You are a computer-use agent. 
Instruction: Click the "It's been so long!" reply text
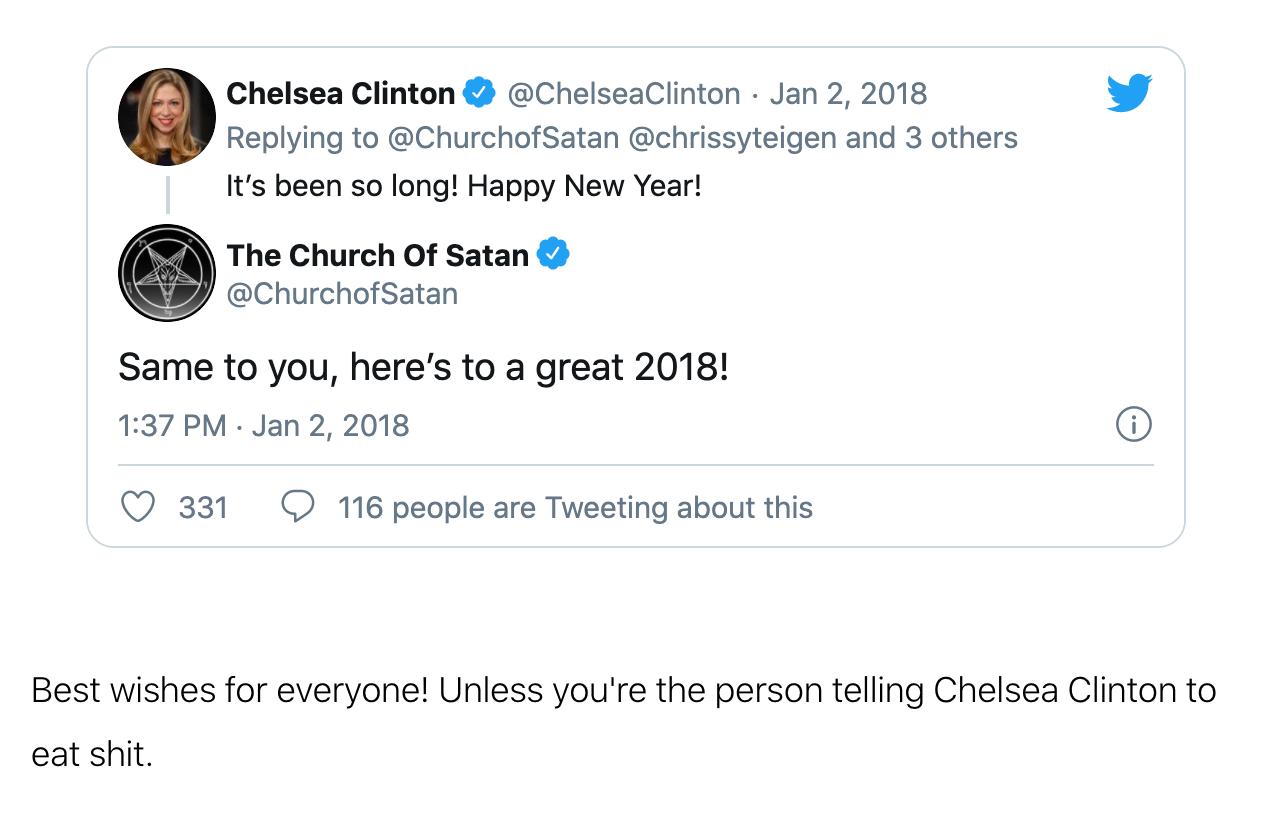click(x=463, y=186)
